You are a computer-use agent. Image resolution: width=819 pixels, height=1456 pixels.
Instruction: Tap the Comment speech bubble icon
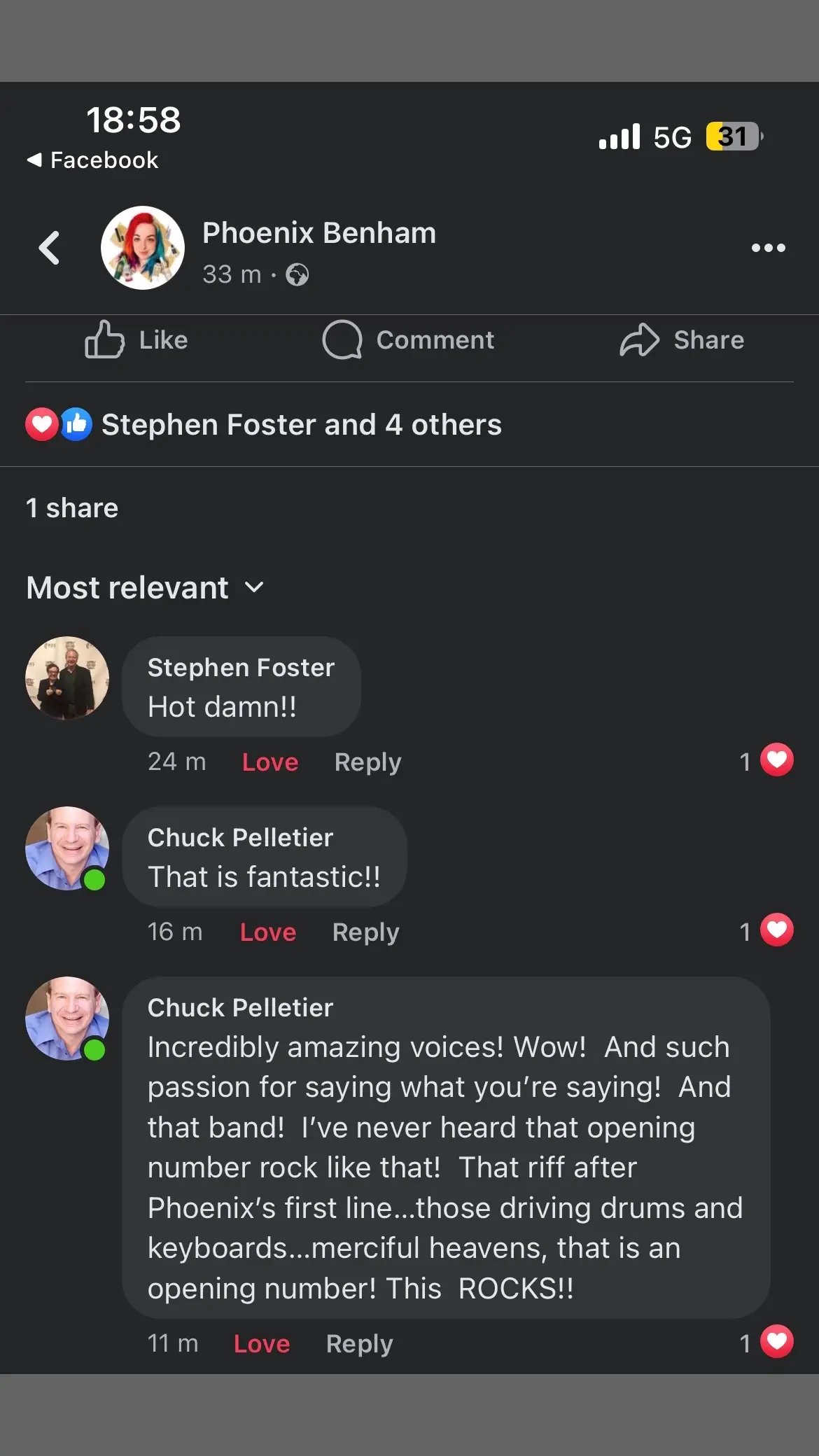342,339
